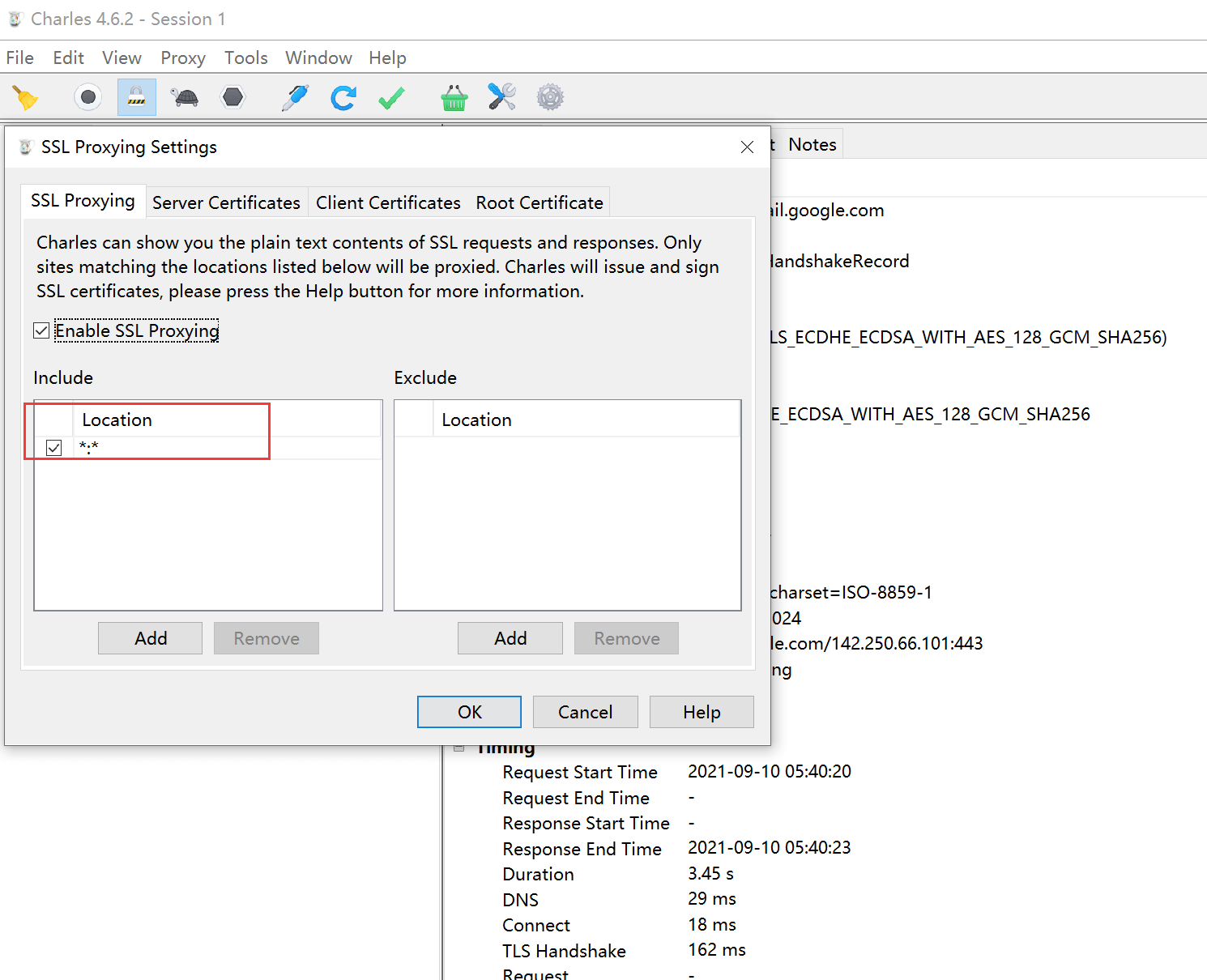Screen dimensions: 1207x980
Task: Switch to SSL Proxying tab
Action: [x=83, y=201]
